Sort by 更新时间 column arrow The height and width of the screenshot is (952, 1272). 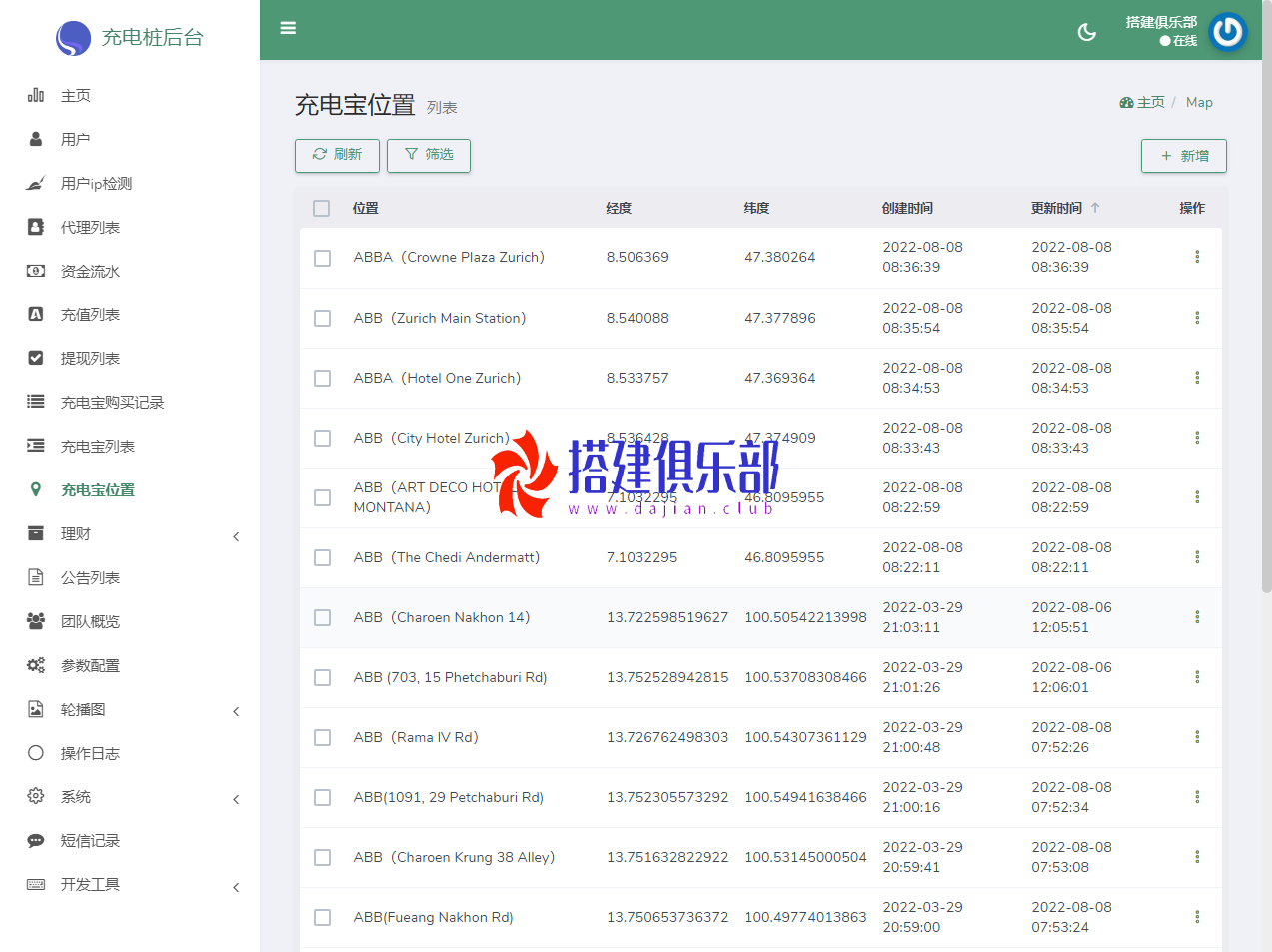coord(1095,208)
